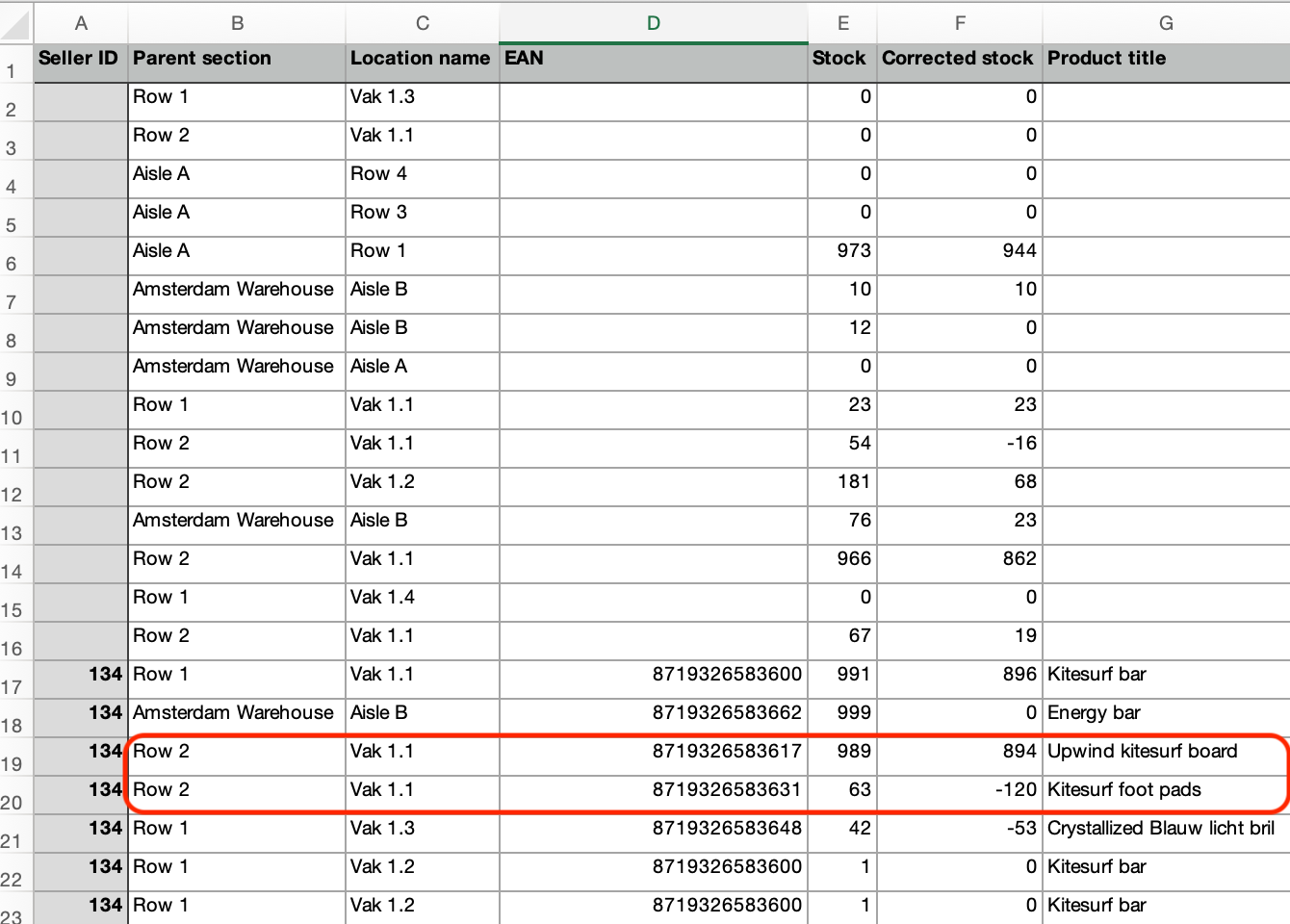The width and height of the screenshot is (1290, 924).
Task: Click EAN cell 8719326583648
Action: (x=654, y=834)
